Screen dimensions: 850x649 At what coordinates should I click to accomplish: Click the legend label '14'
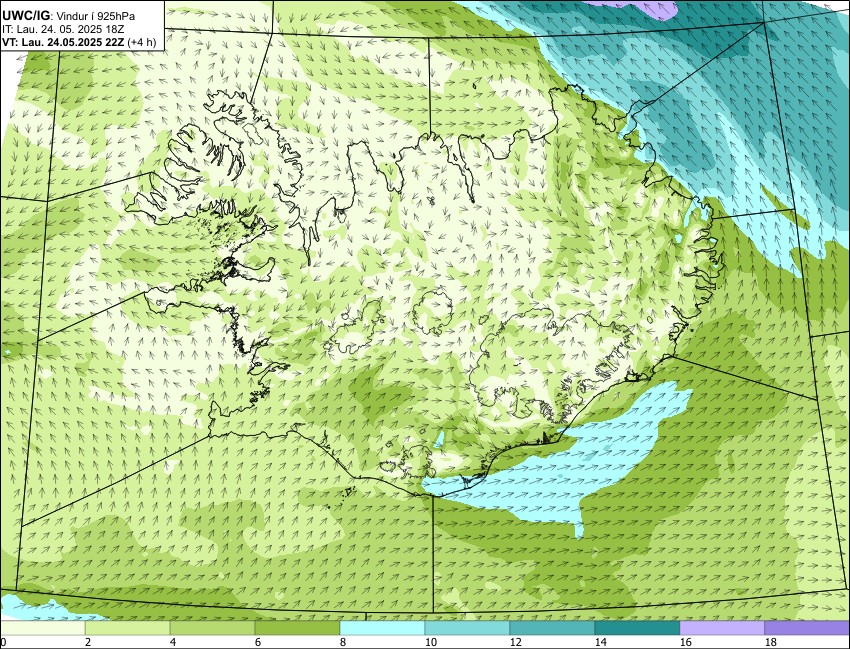coord(601,642)
